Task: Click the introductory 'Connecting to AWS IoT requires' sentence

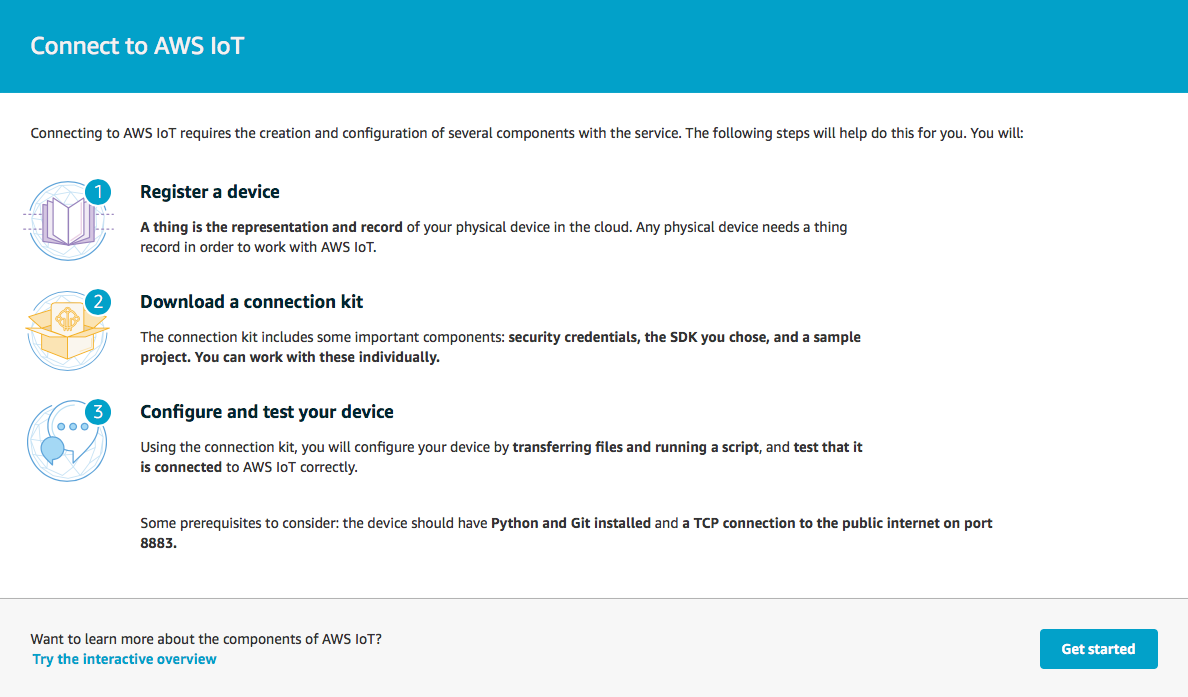Action: [x=527, y=133]
